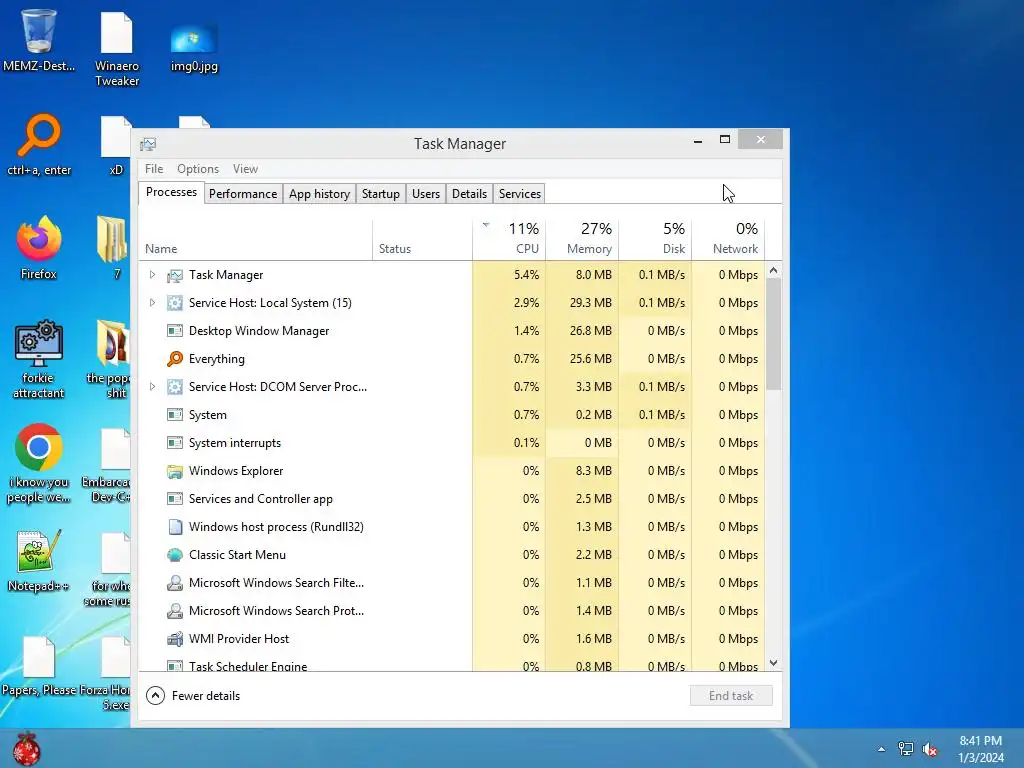
Task: Select the forkie attractant desktop icon
Action: [39, 343]
